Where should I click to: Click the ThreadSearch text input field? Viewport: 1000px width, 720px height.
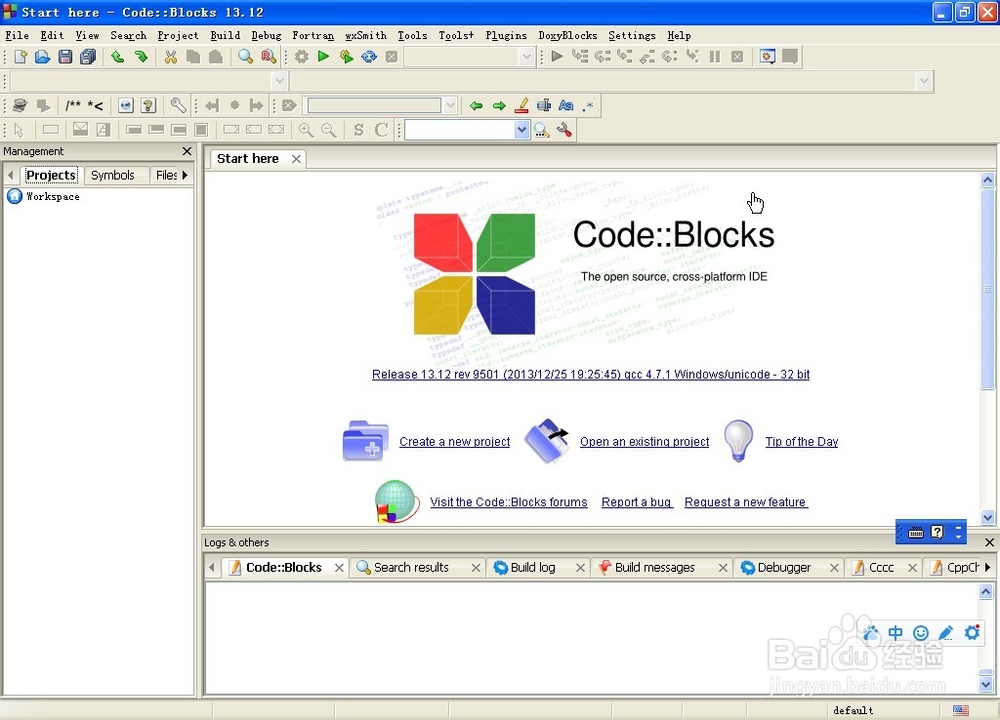(x=459, y=130)
